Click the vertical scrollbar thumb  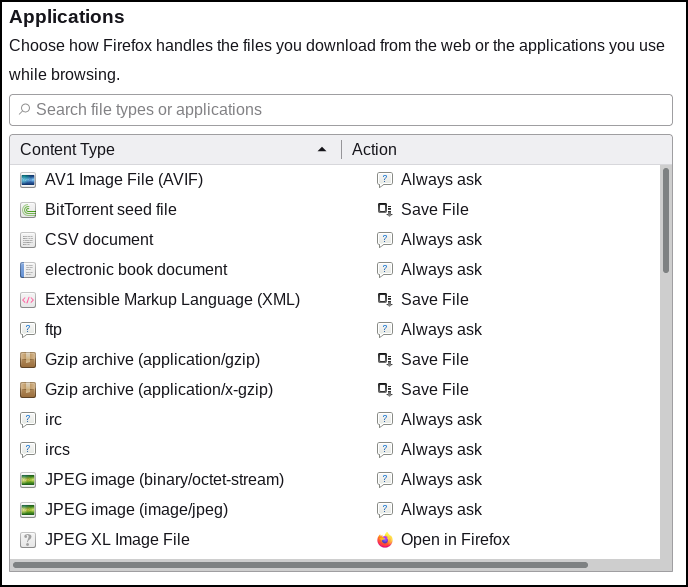[x=666, y=220]
